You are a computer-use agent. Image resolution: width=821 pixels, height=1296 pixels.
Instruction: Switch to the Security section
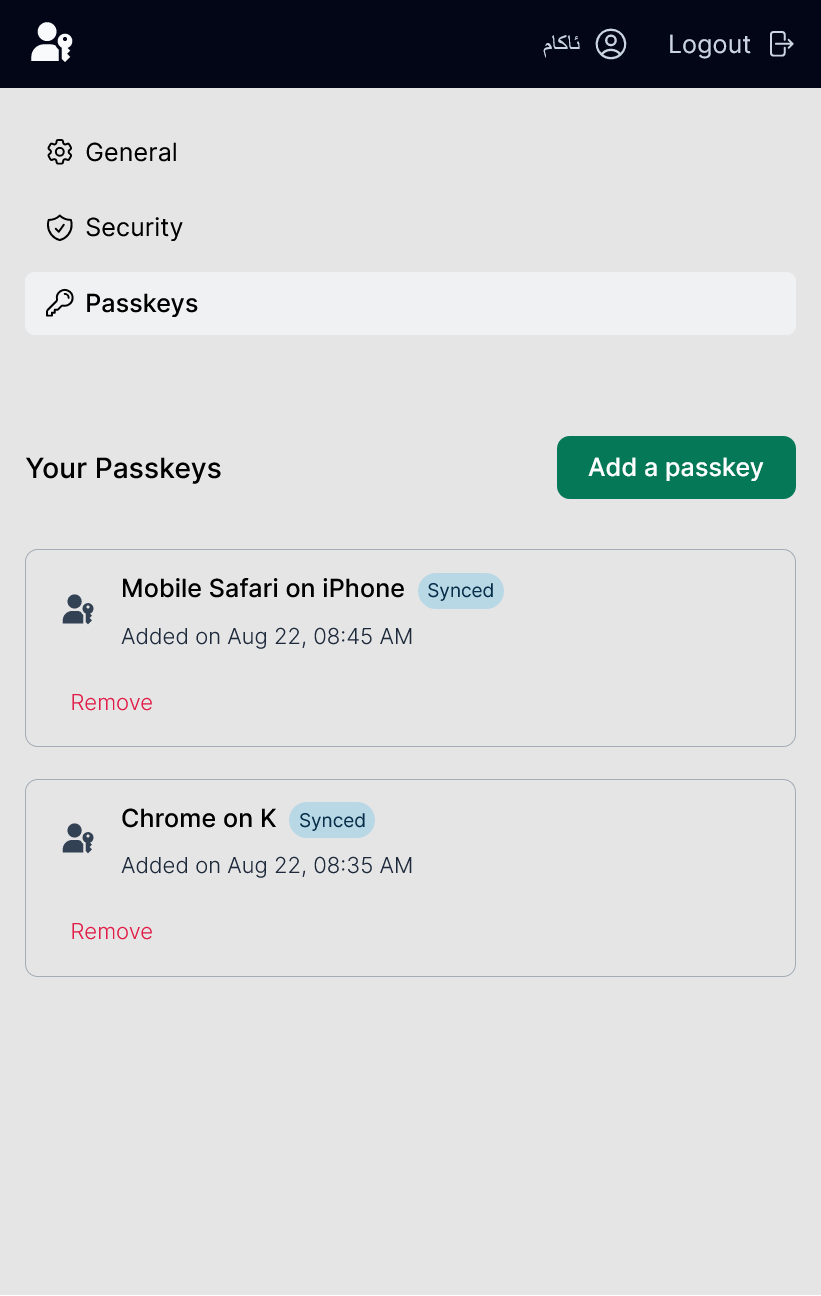point(134,227)
